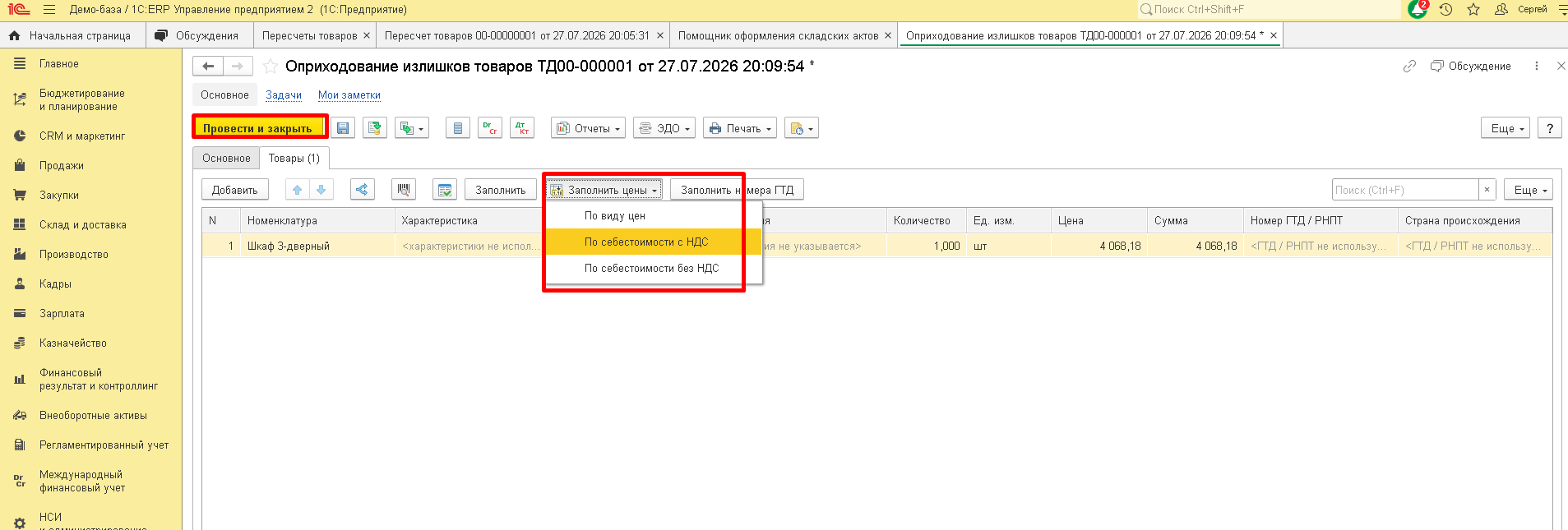The height and width of the screenshot is (530, 1568).
Task: Open the Задачи link
Action: 284,95
